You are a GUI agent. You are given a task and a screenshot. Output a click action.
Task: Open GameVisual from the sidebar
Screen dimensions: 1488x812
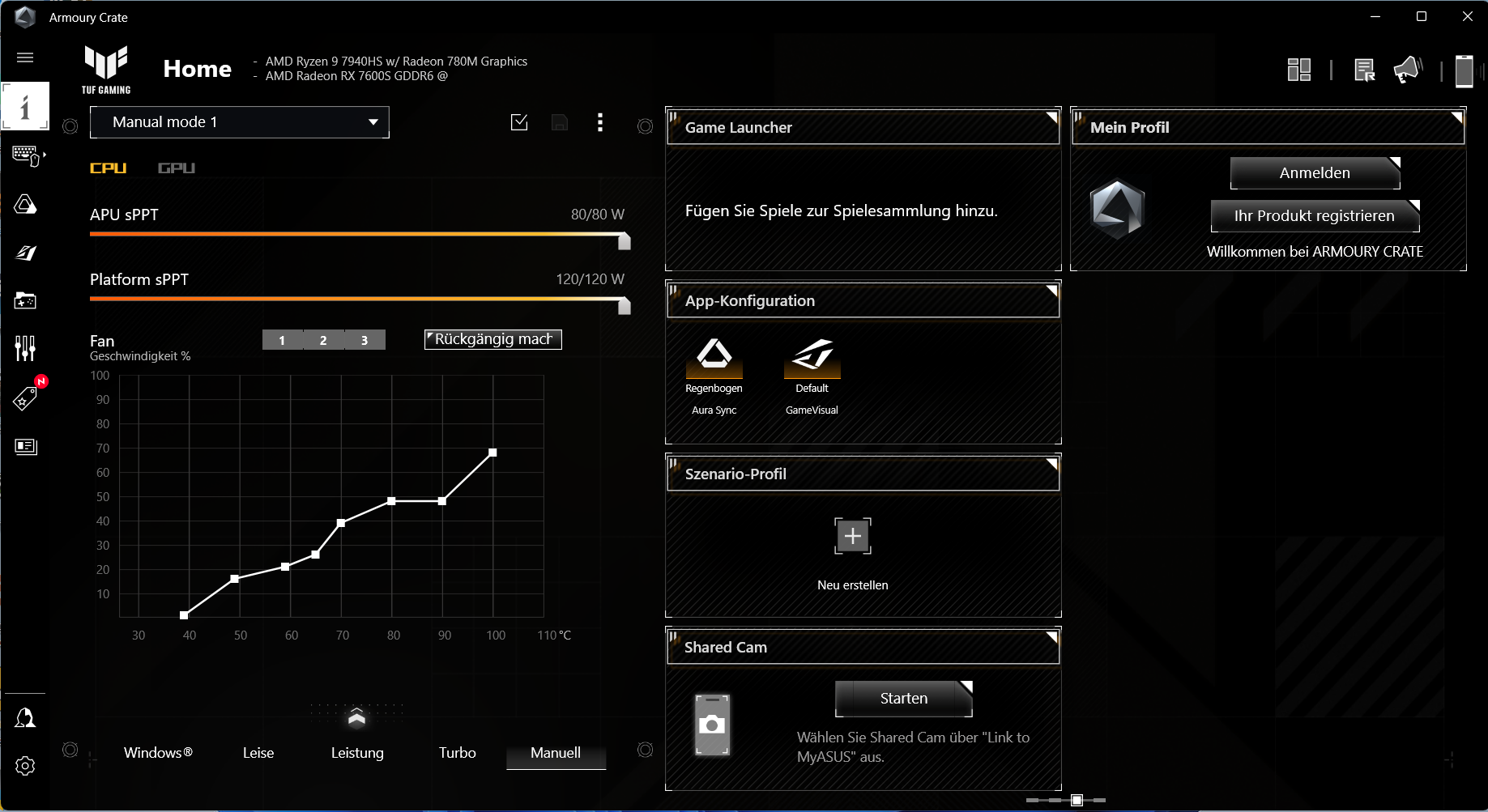[25, 253]
